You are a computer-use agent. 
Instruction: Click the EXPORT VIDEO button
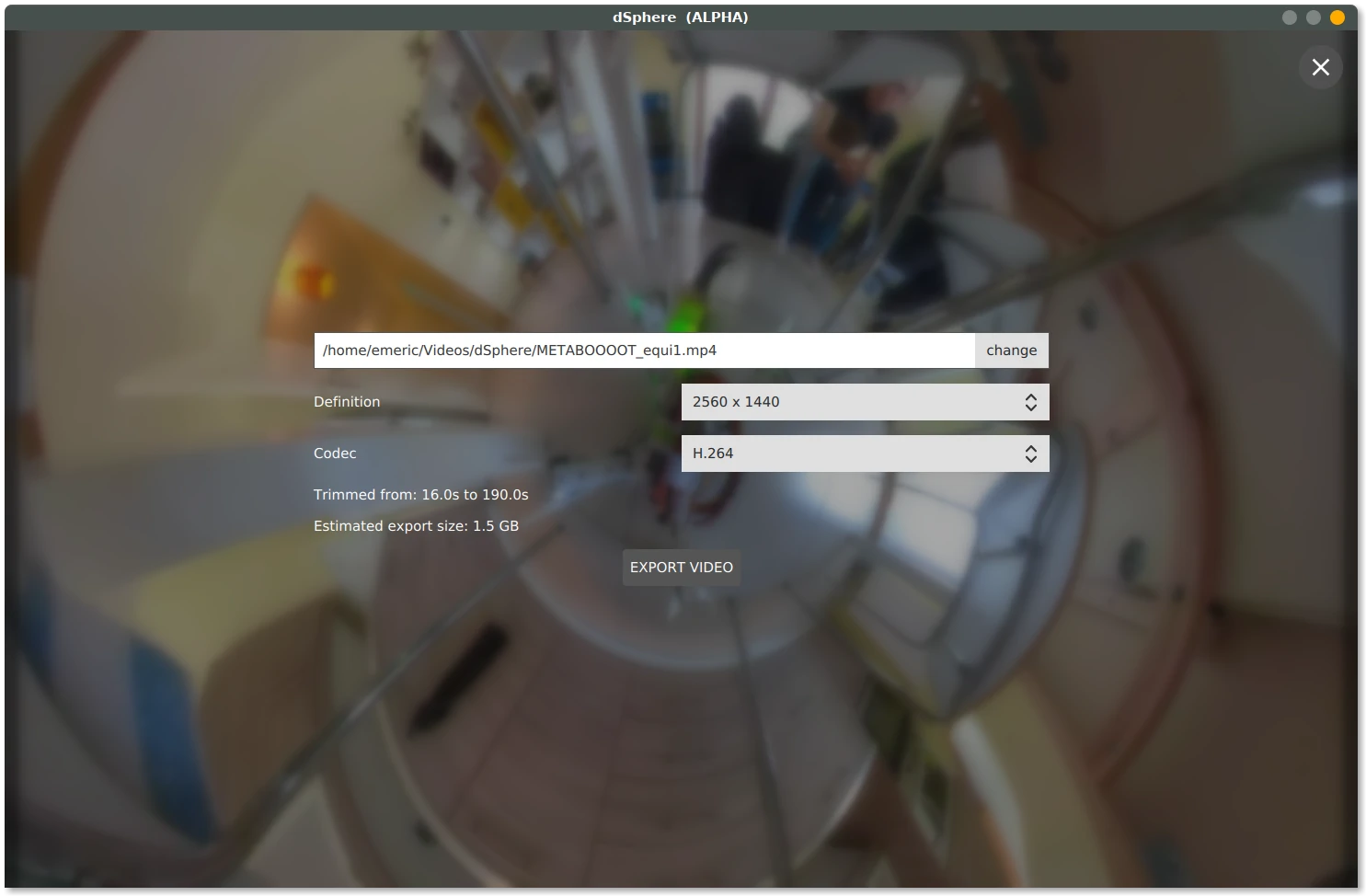(682, 568)
